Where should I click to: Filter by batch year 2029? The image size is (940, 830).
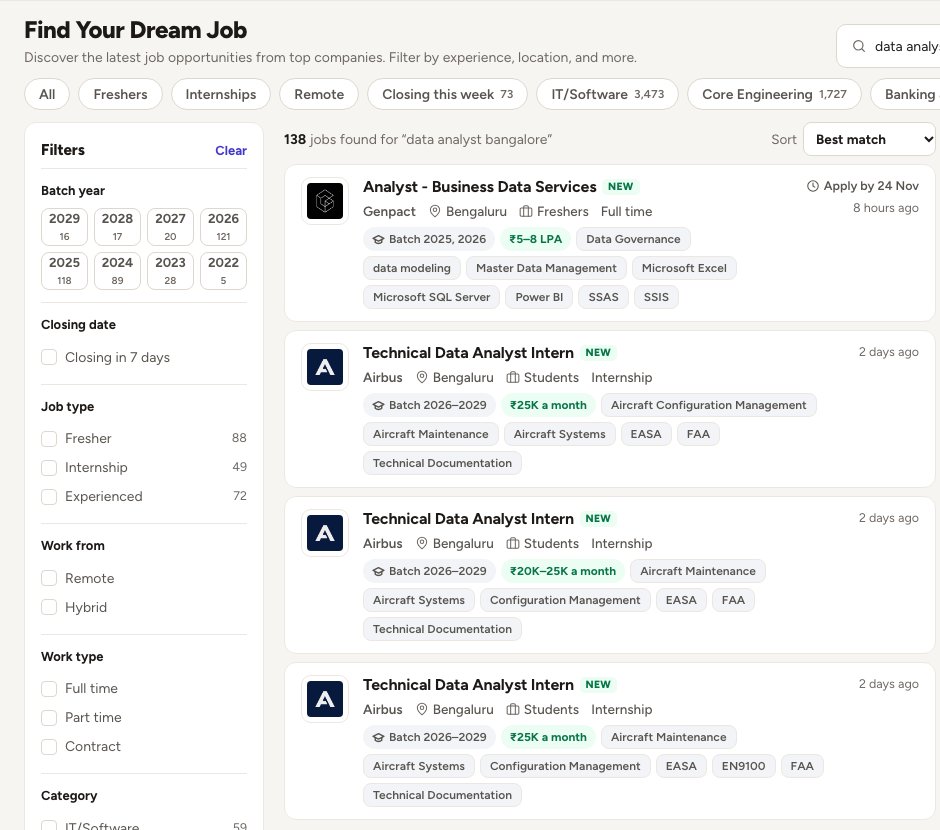tap(64, 227)
